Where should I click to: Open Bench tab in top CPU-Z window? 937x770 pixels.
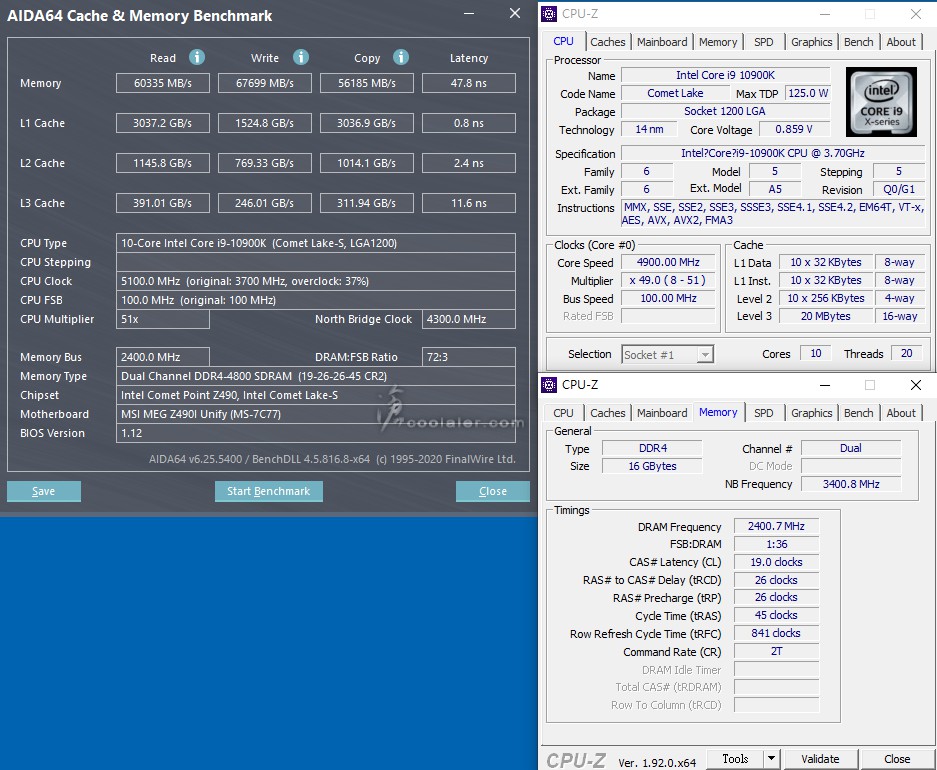click(858, 42)
